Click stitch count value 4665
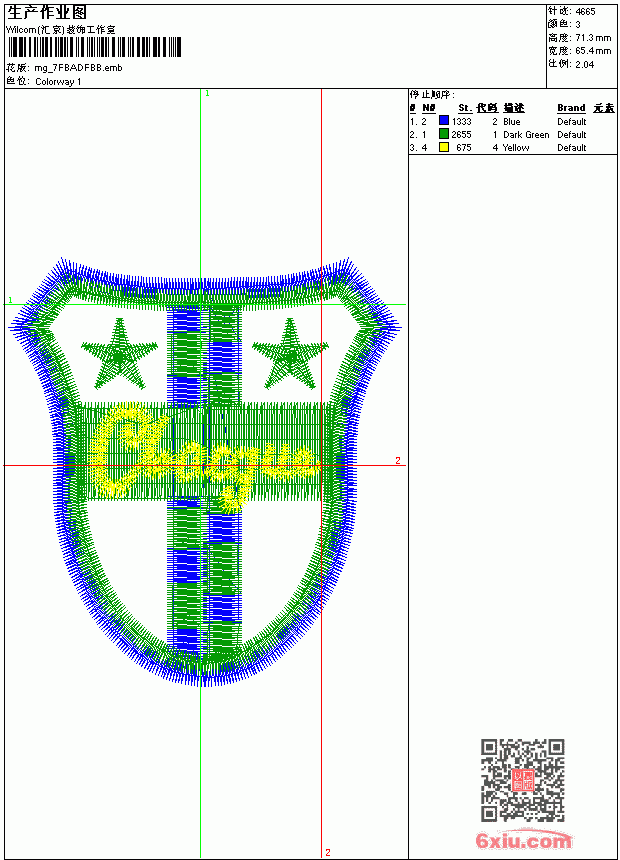This screenshot has height=860, width=620. pyautogui.click(x=585, y=11)
